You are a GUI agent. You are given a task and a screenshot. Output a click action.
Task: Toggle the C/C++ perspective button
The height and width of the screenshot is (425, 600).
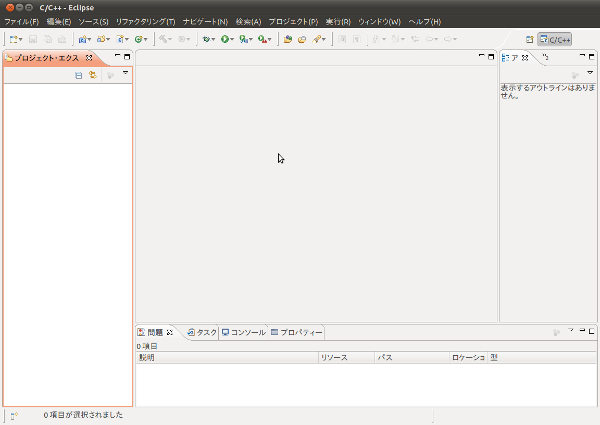(554, 39)
